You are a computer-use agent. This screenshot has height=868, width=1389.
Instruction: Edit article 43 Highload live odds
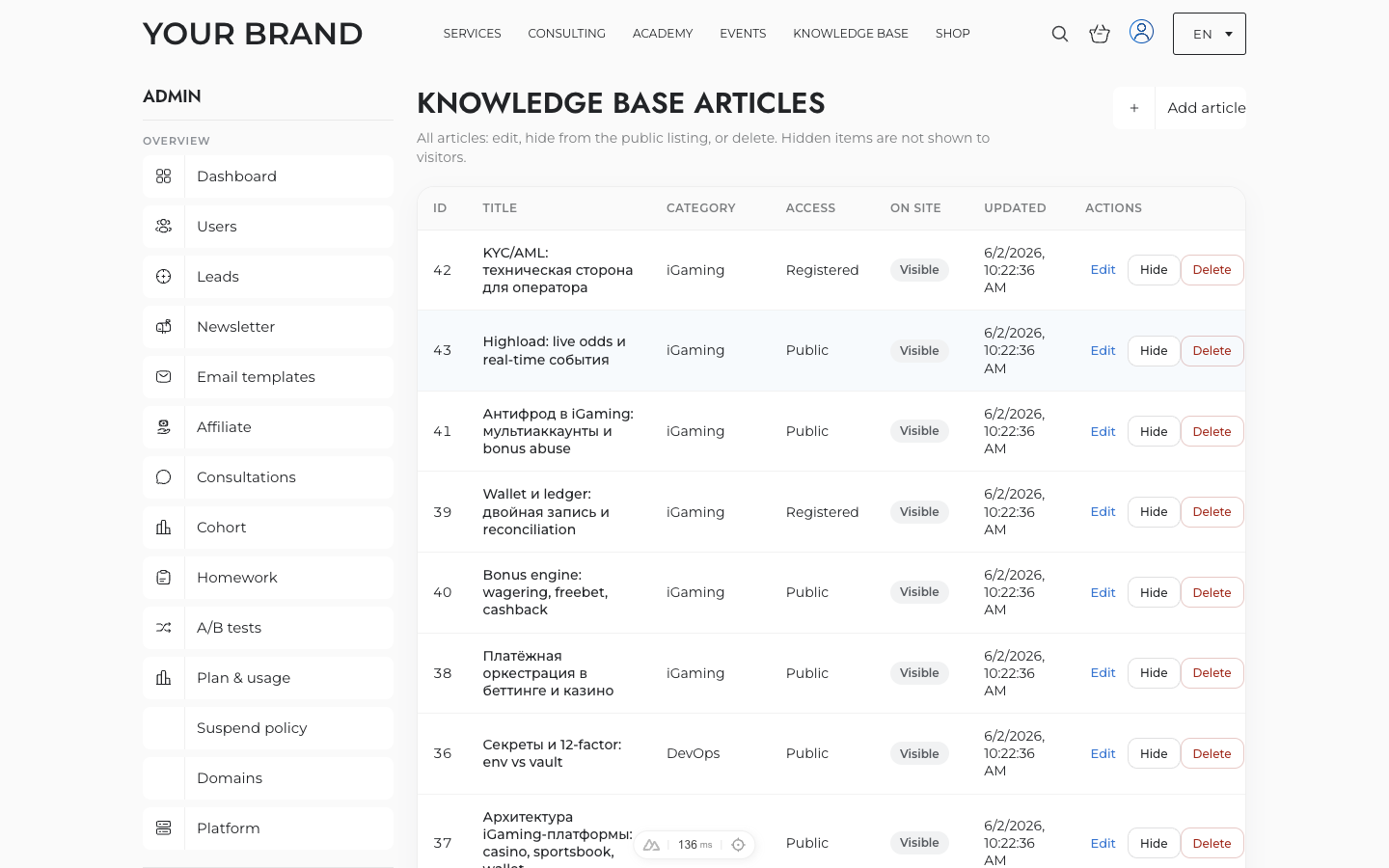(x=1103, y=351)
